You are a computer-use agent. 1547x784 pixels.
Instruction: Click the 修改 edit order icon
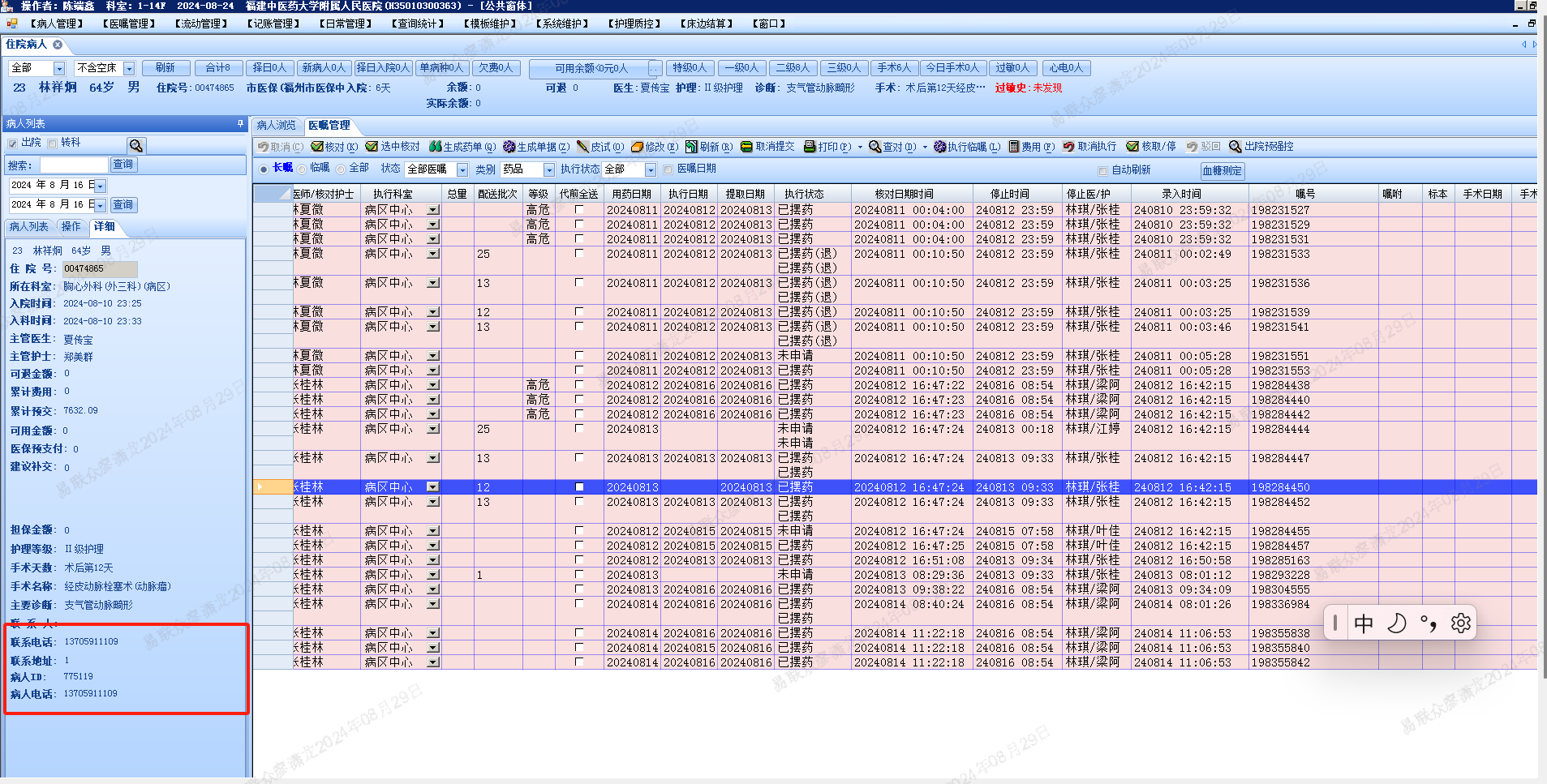click(638, 147)
